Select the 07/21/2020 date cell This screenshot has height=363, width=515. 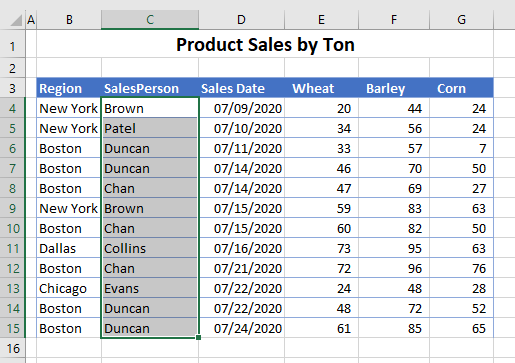point(241,268)
